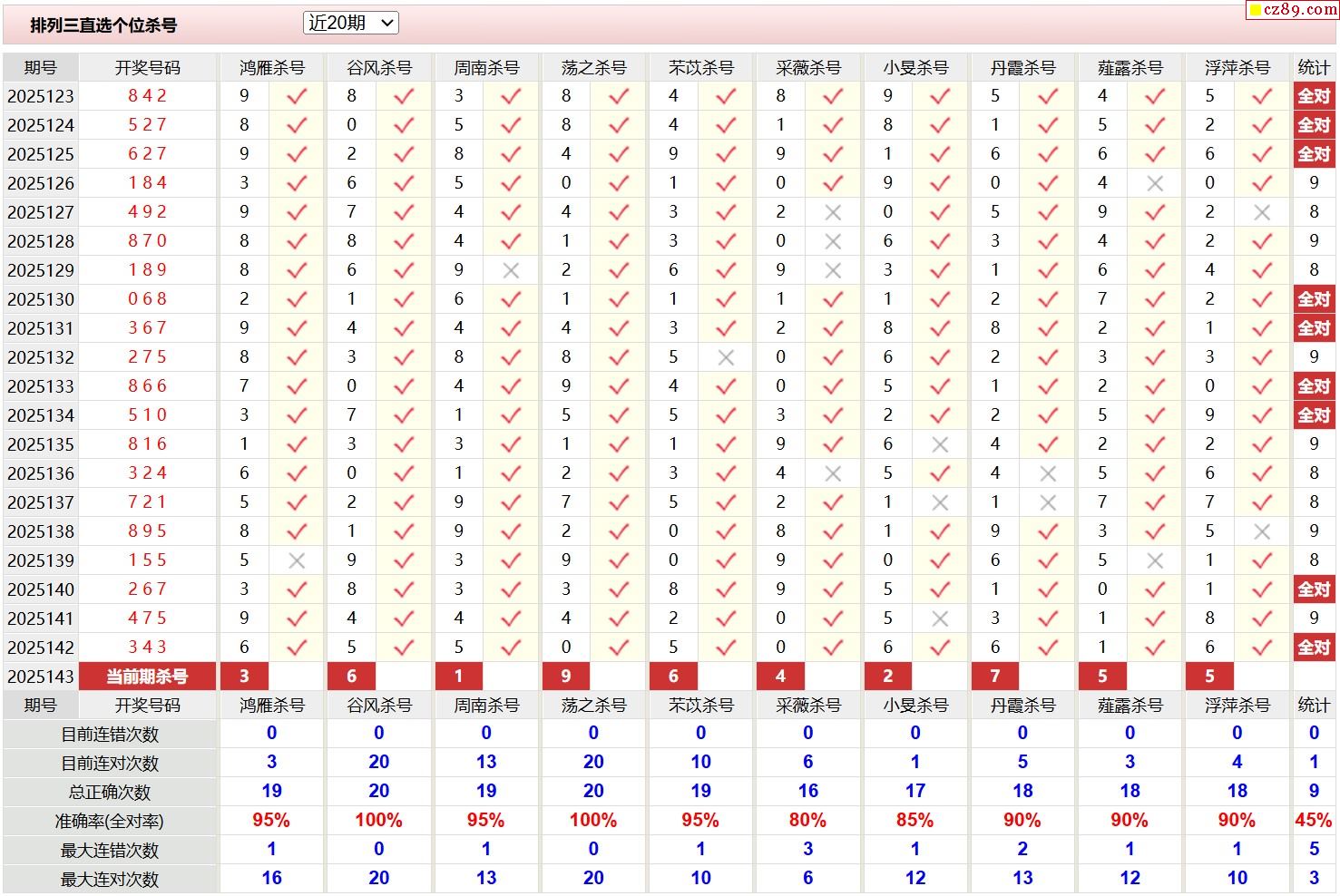
Task: Click the grey cross for 浮萍杀号 in row 2025138
Action: pyautogui.click(x=1262, y=531)
